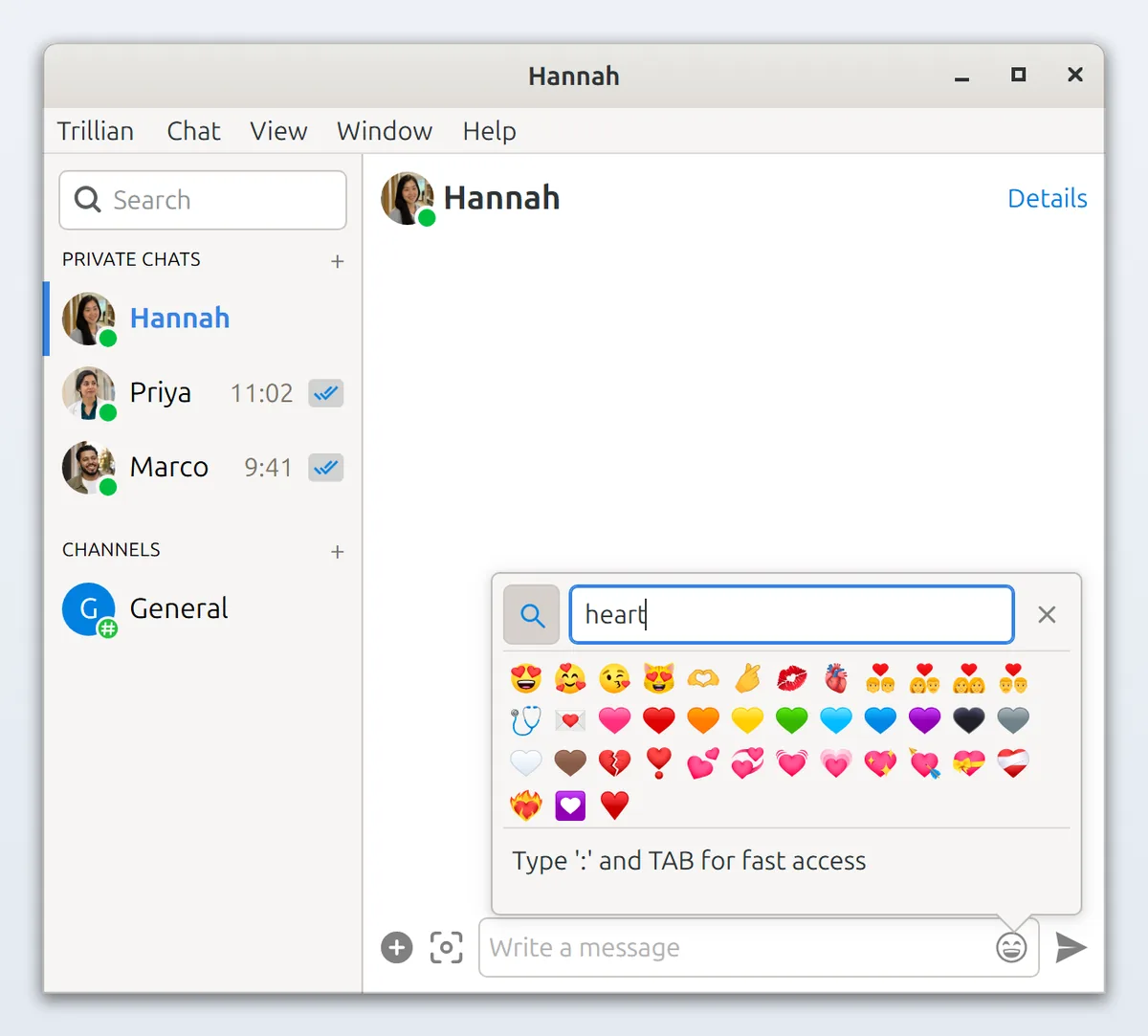Click the emoji search magnifier button
This screenshot has height=1036, width=1148.
532,615
